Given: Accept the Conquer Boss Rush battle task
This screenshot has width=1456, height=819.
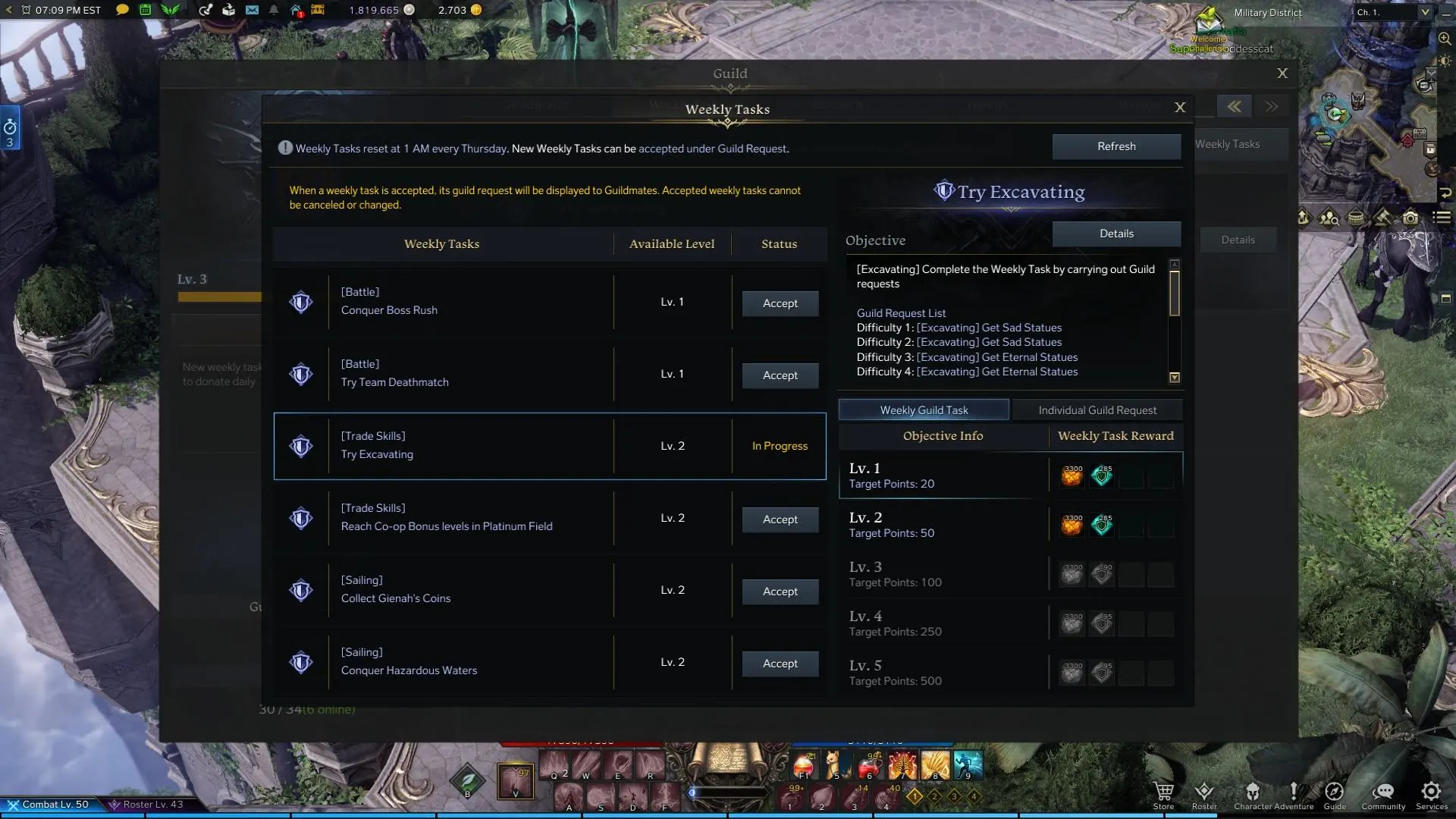Looking at the screenshot, I should tap(779, 302).
